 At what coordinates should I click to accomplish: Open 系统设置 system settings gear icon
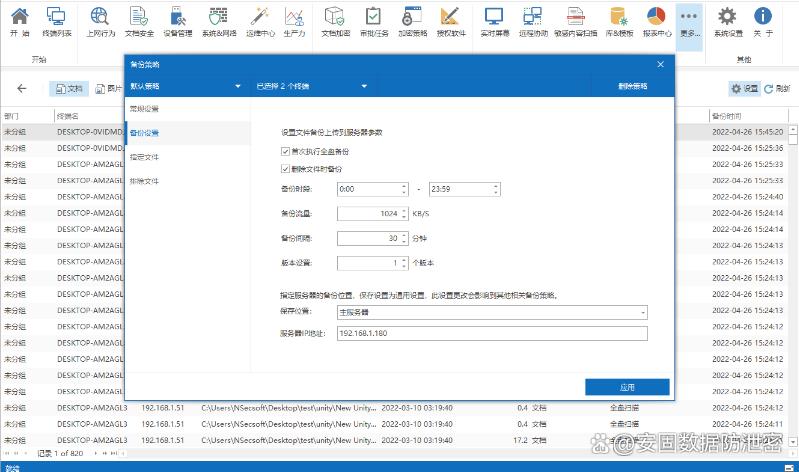728,21
